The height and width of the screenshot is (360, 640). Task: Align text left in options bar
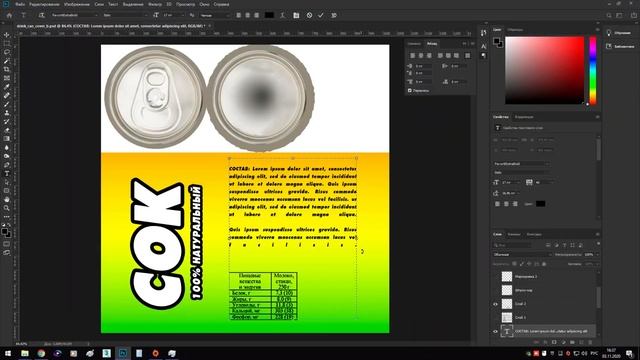coord(239,15)
